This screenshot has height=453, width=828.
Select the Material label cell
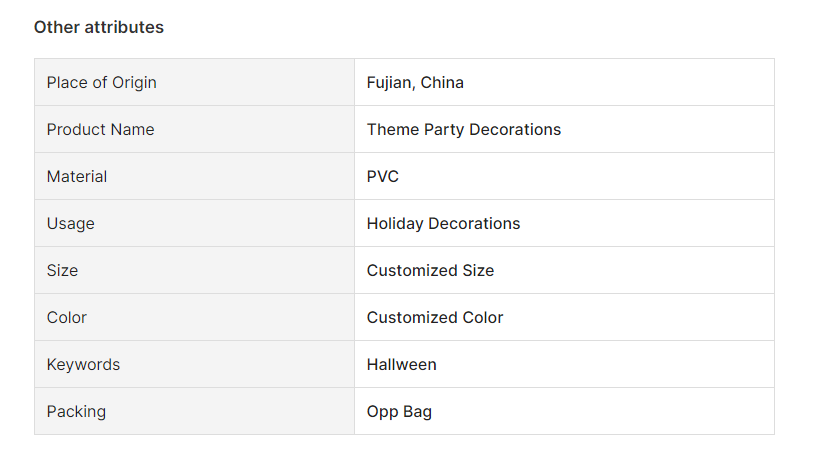pyautogui.click(x=194, y=176)
